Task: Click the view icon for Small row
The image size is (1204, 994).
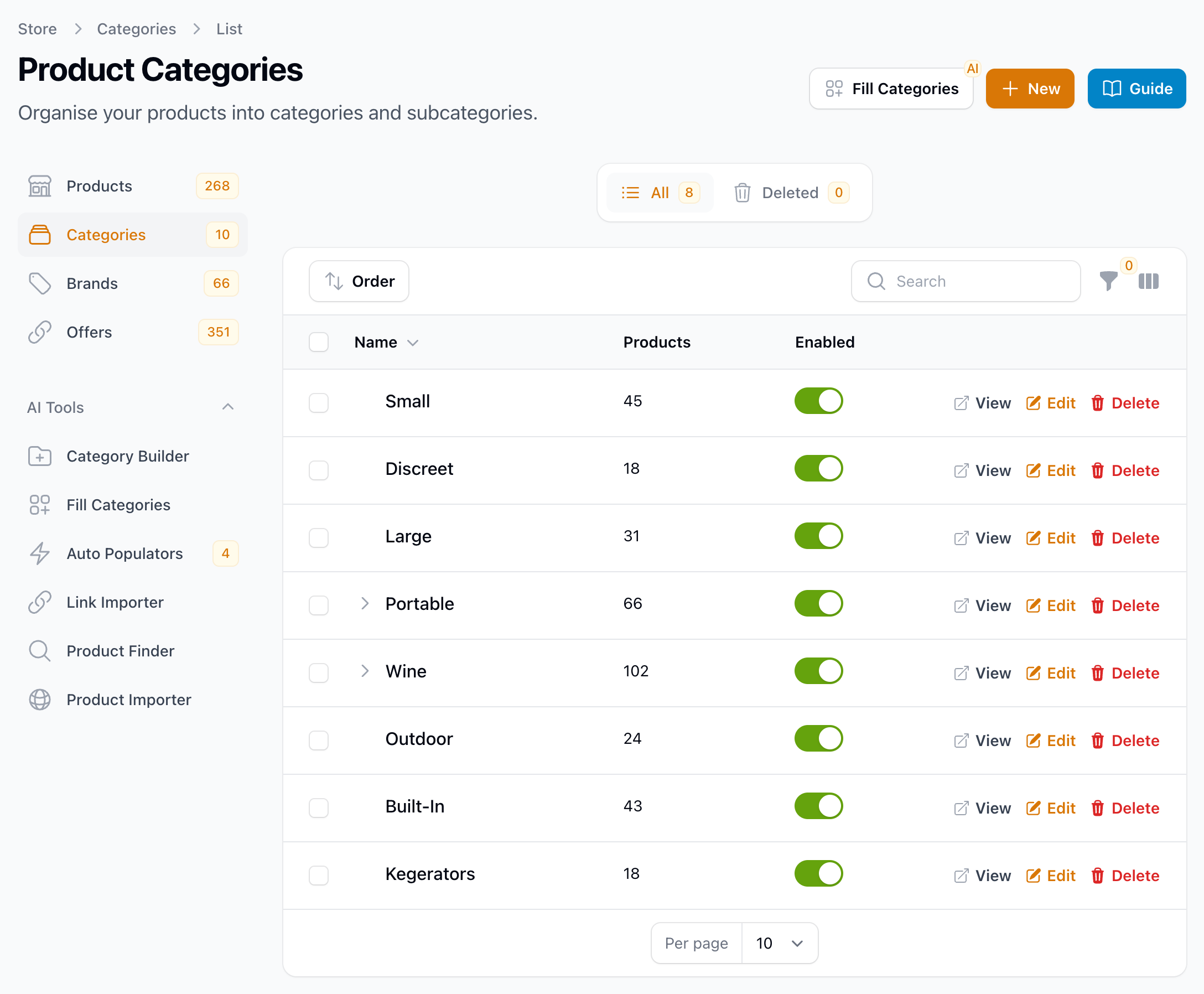Action: [961, 403]
